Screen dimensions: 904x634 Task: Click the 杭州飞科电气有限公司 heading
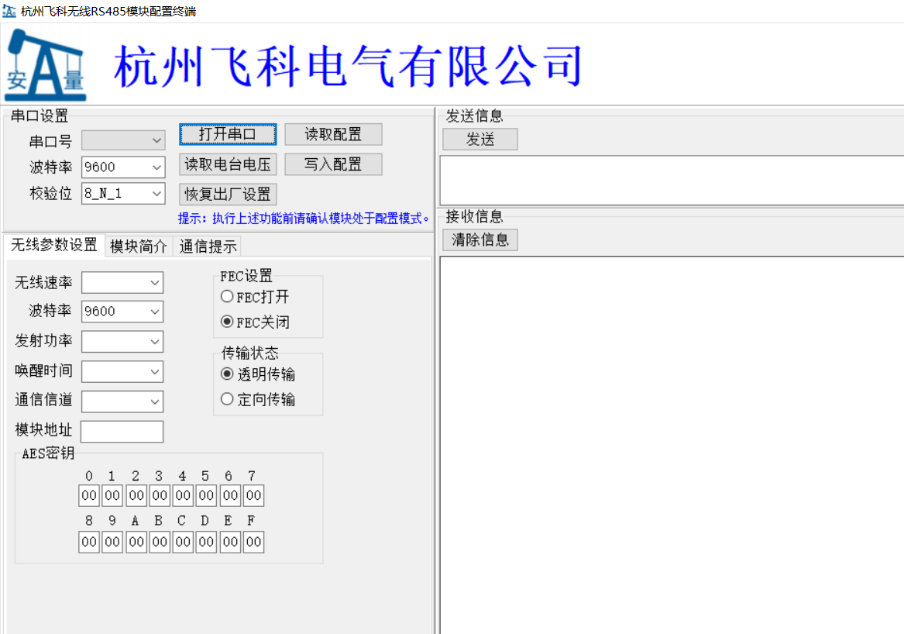(348, 66)
